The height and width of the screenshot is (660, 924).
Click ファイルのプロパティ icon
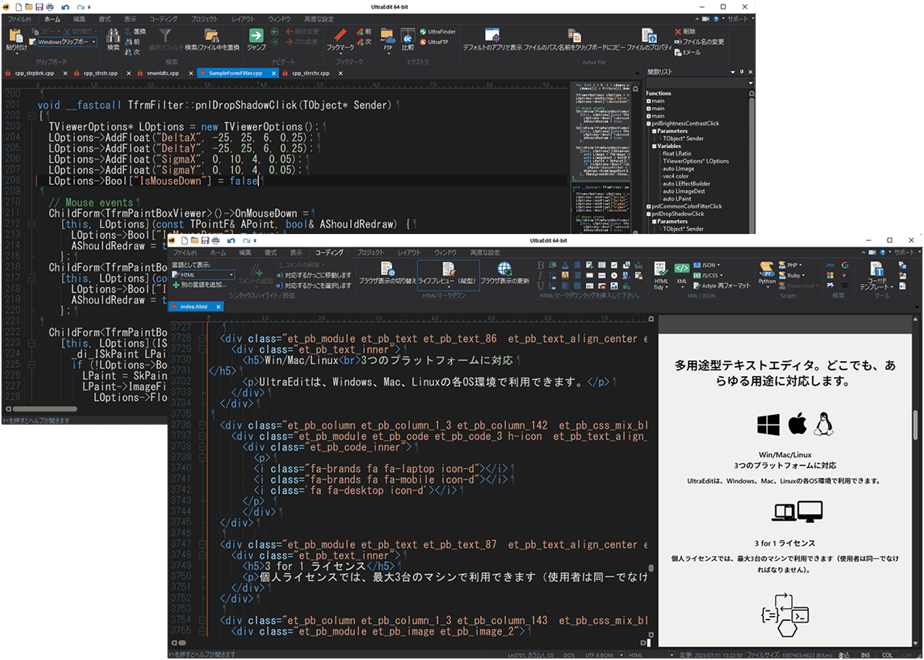pos(648,35)
